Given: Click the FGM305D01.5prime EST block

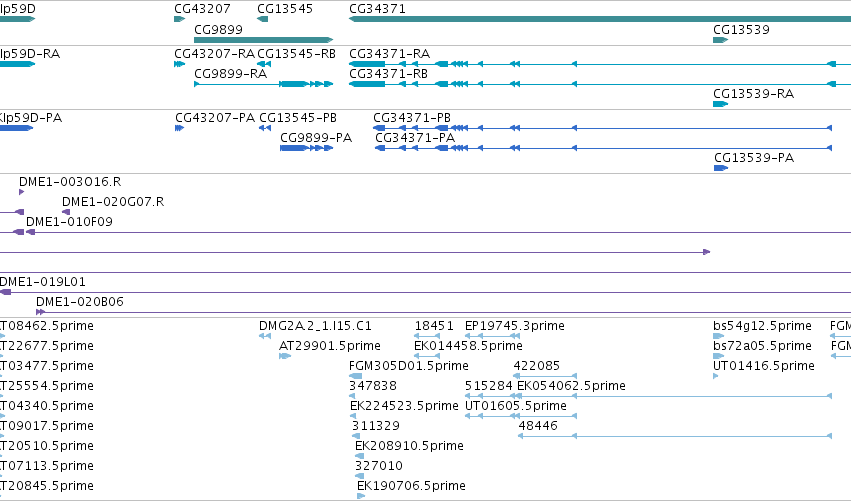Looking at the screenshot, I should pos(355,376).
